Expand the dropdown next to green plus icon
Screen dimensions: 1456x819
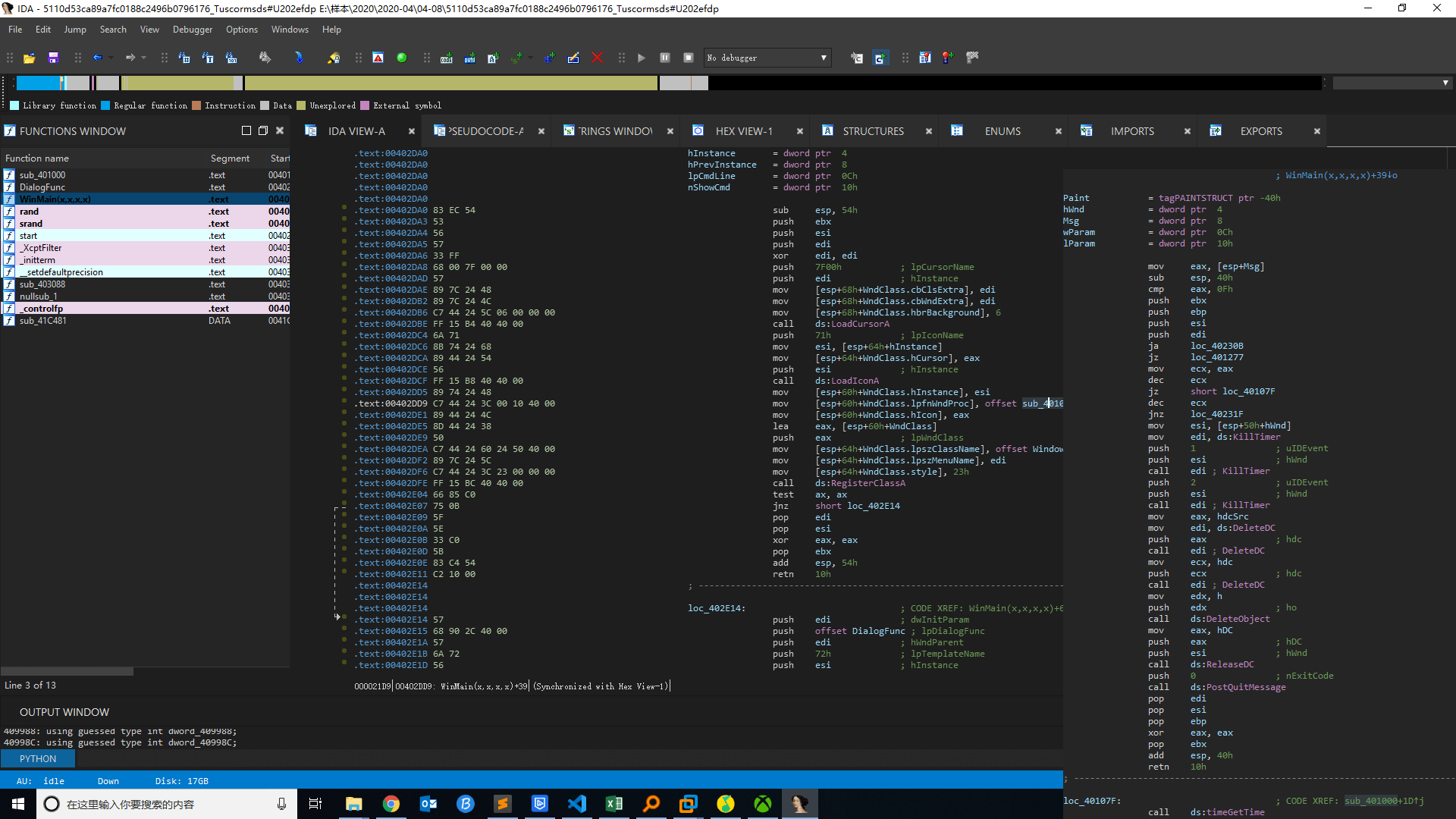click(530, 58)
